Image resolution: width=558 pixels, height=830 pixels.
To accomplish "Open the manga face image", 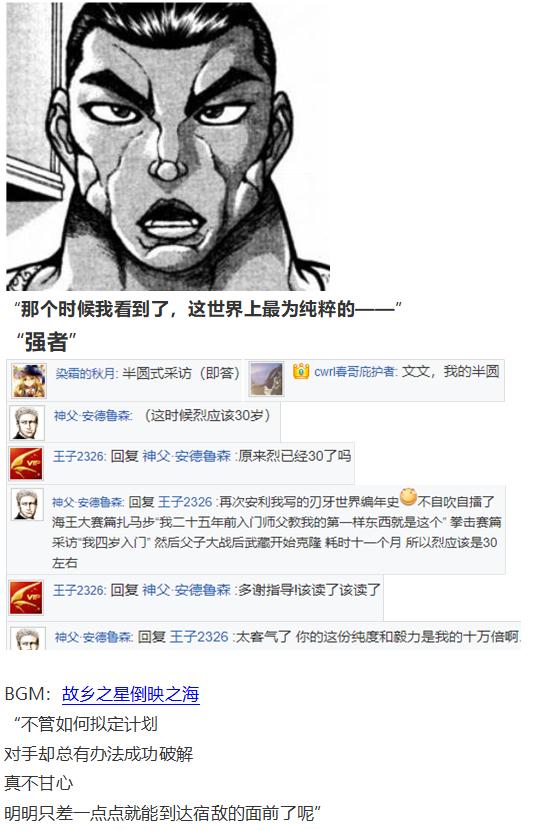I will 168,146.
